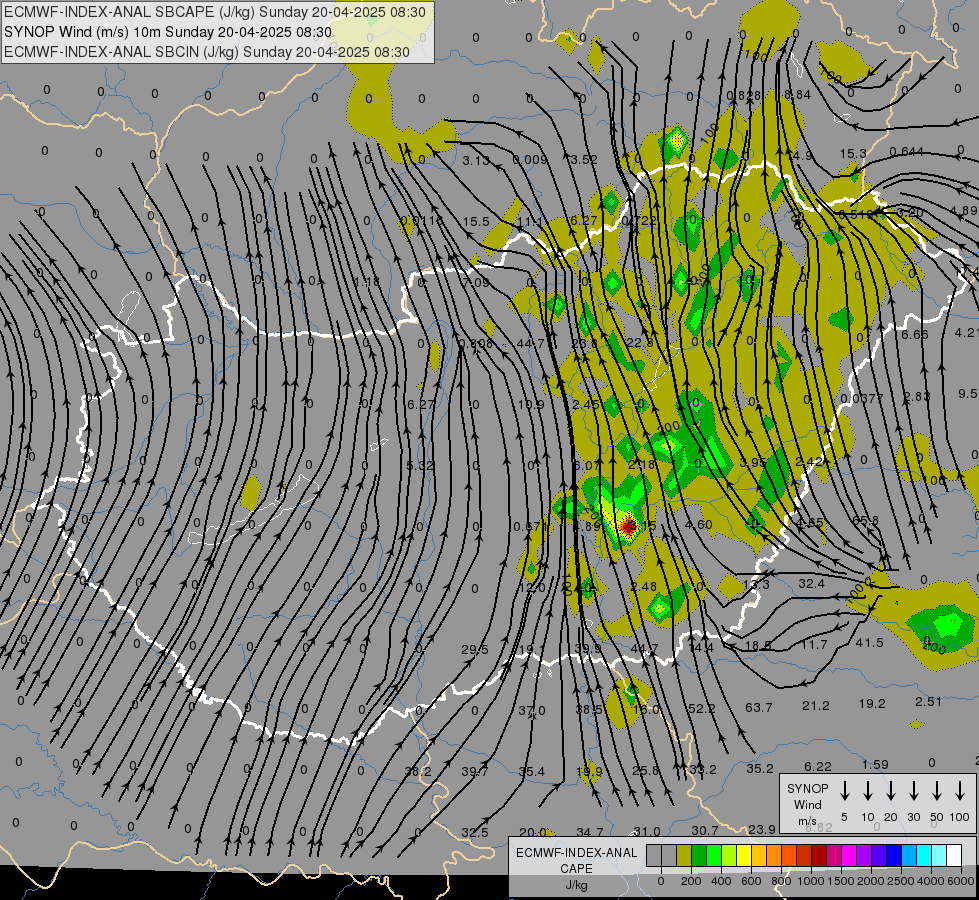The width and height of the screenshot is (979, 900).
Task: Click the 0.644 SBCIN value
Action: pyautogui.click(x=906, y=152)
